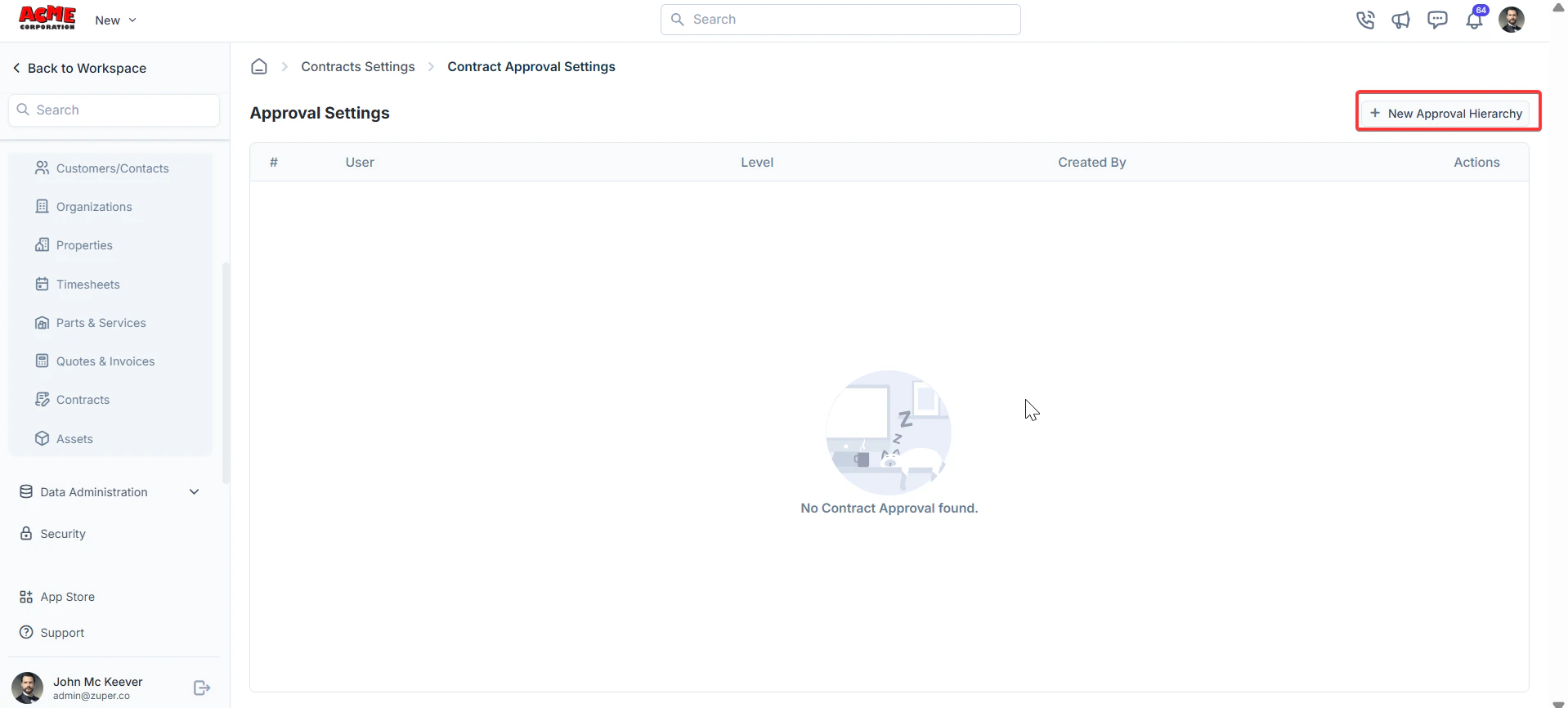
Task: Open the App Store
Action: [57, 597]
